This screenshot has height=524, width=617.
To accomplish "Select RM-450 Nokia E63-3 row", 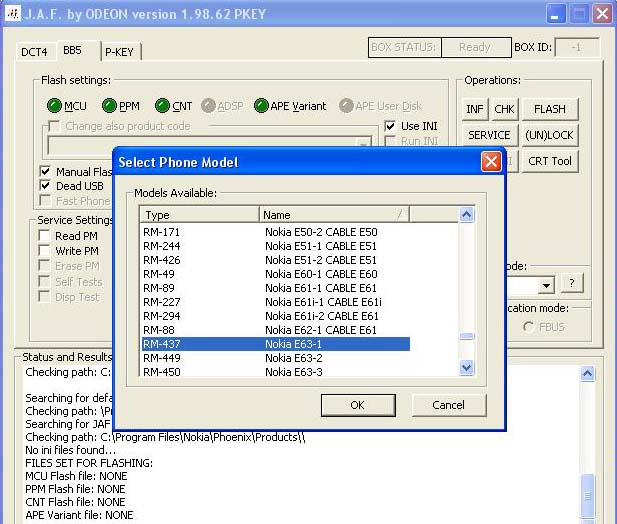I will [275, 372].
